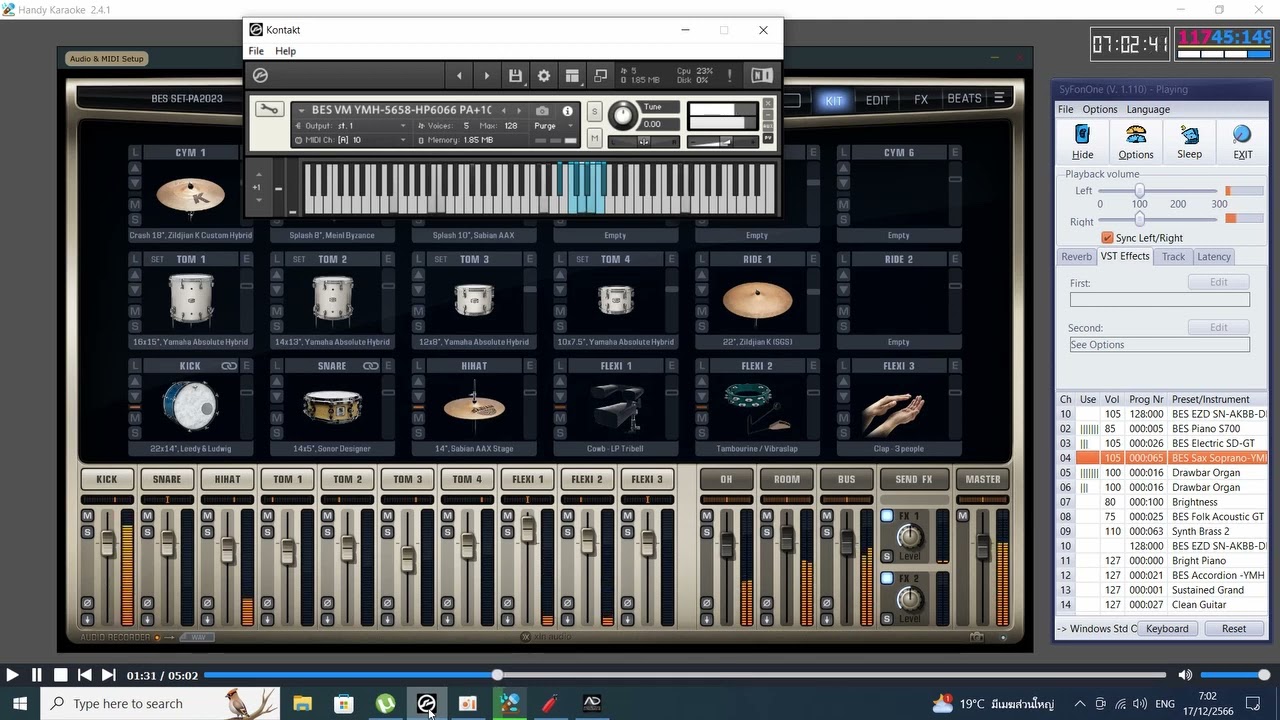Click the link icon on the SNARE slot
Screen dimensions: 1280x720
click(x=371, y=366)
